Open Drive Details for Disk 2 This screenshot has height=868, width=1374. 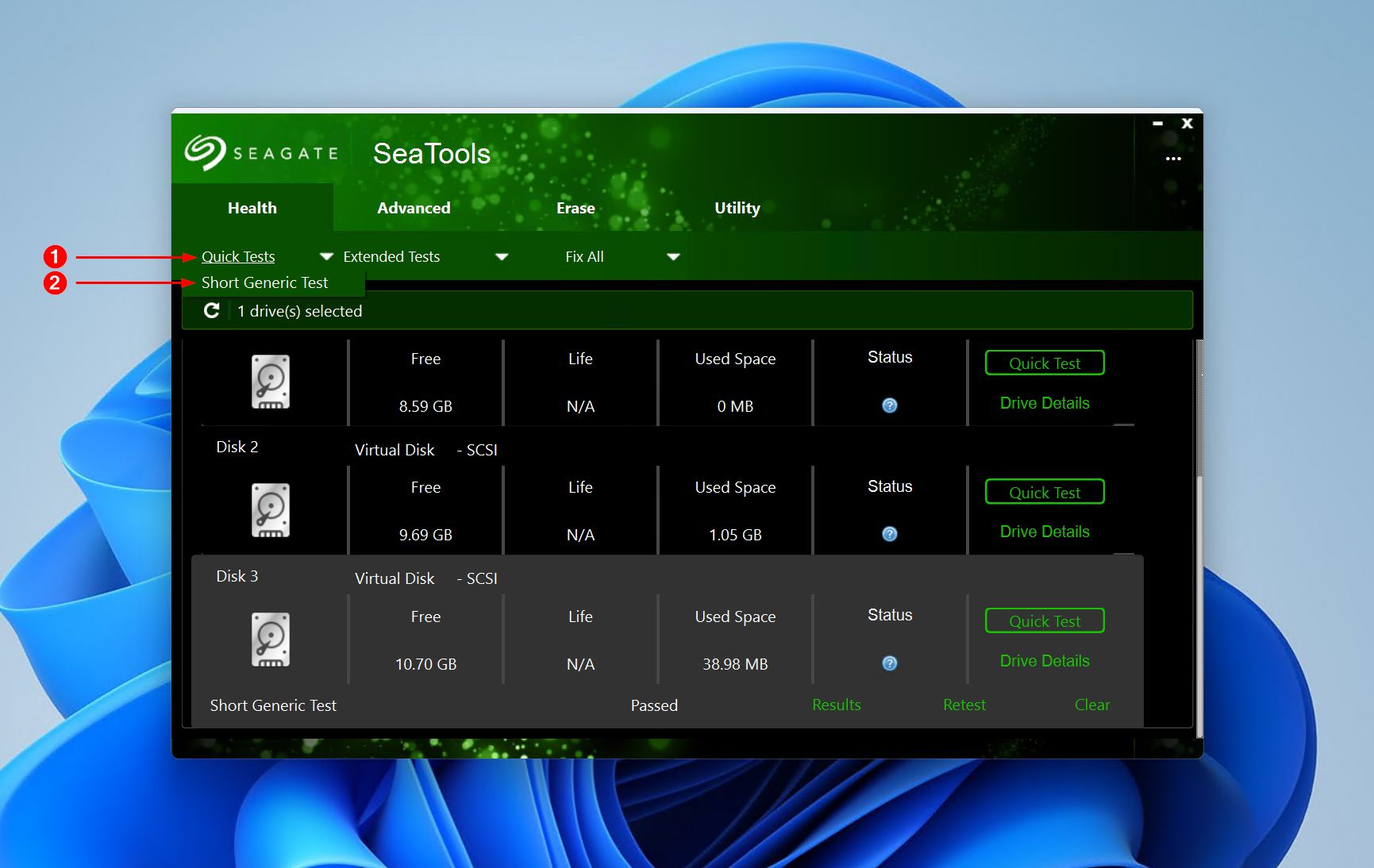pyautogui.click(x=1045, y=532)
